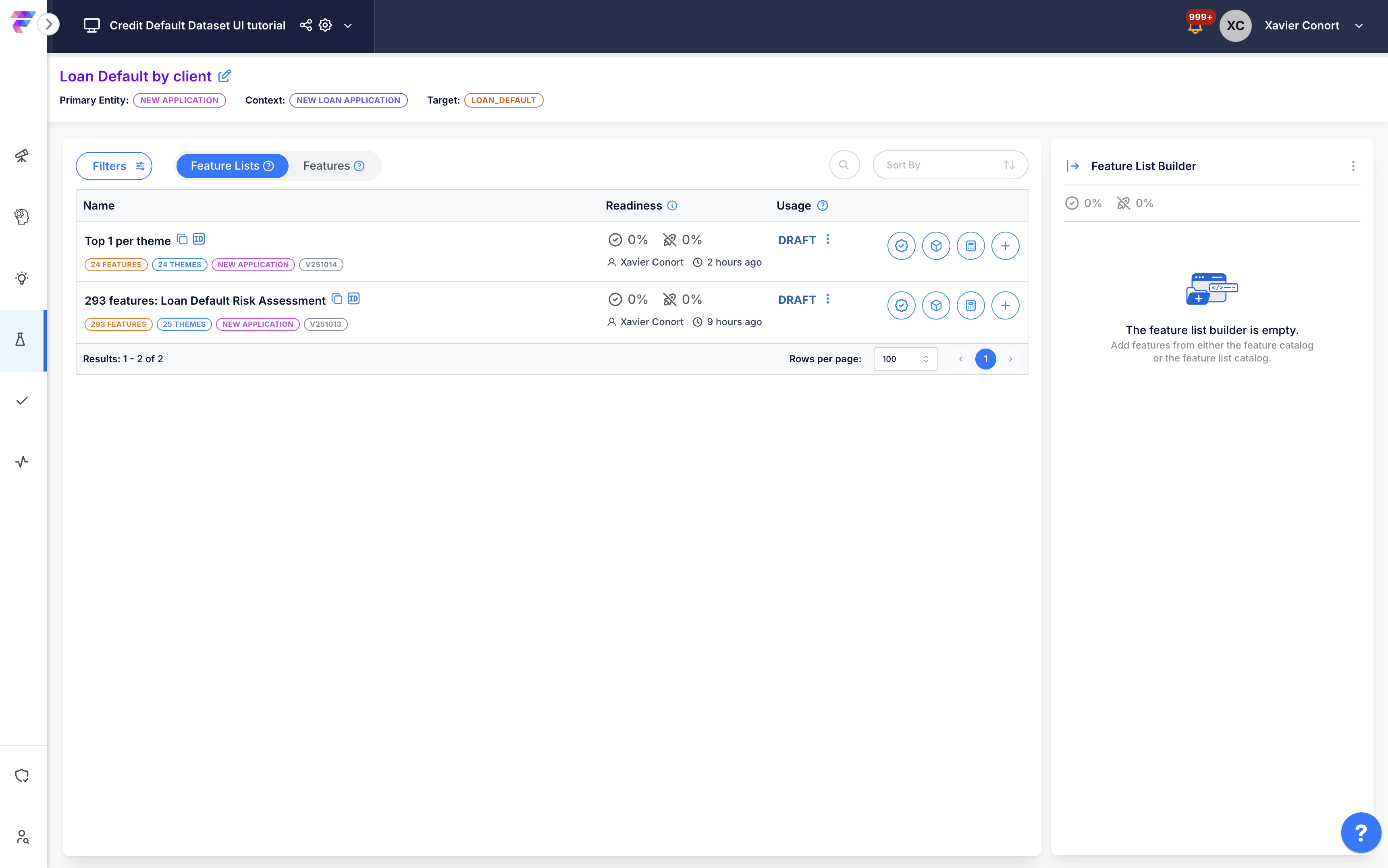
Task: Collapse the Feature List Builder panel
Action: click(1073, 166)
